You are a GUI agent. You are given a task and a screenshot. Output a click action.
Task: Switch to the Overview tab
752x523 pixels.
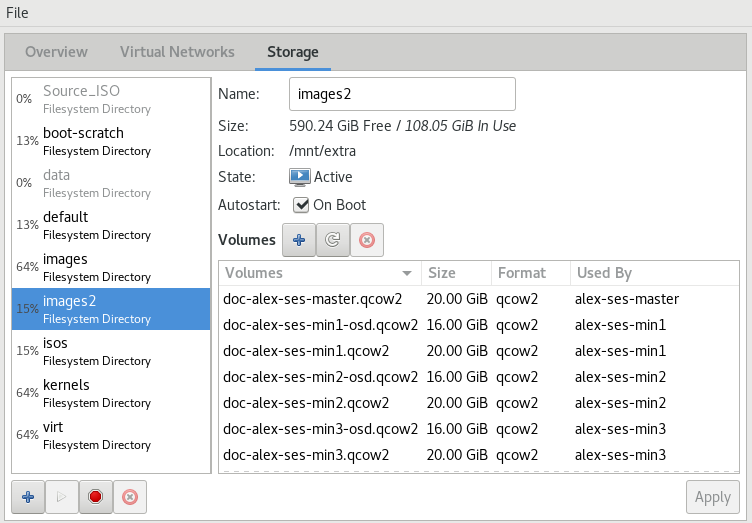(x=56, y=52)
